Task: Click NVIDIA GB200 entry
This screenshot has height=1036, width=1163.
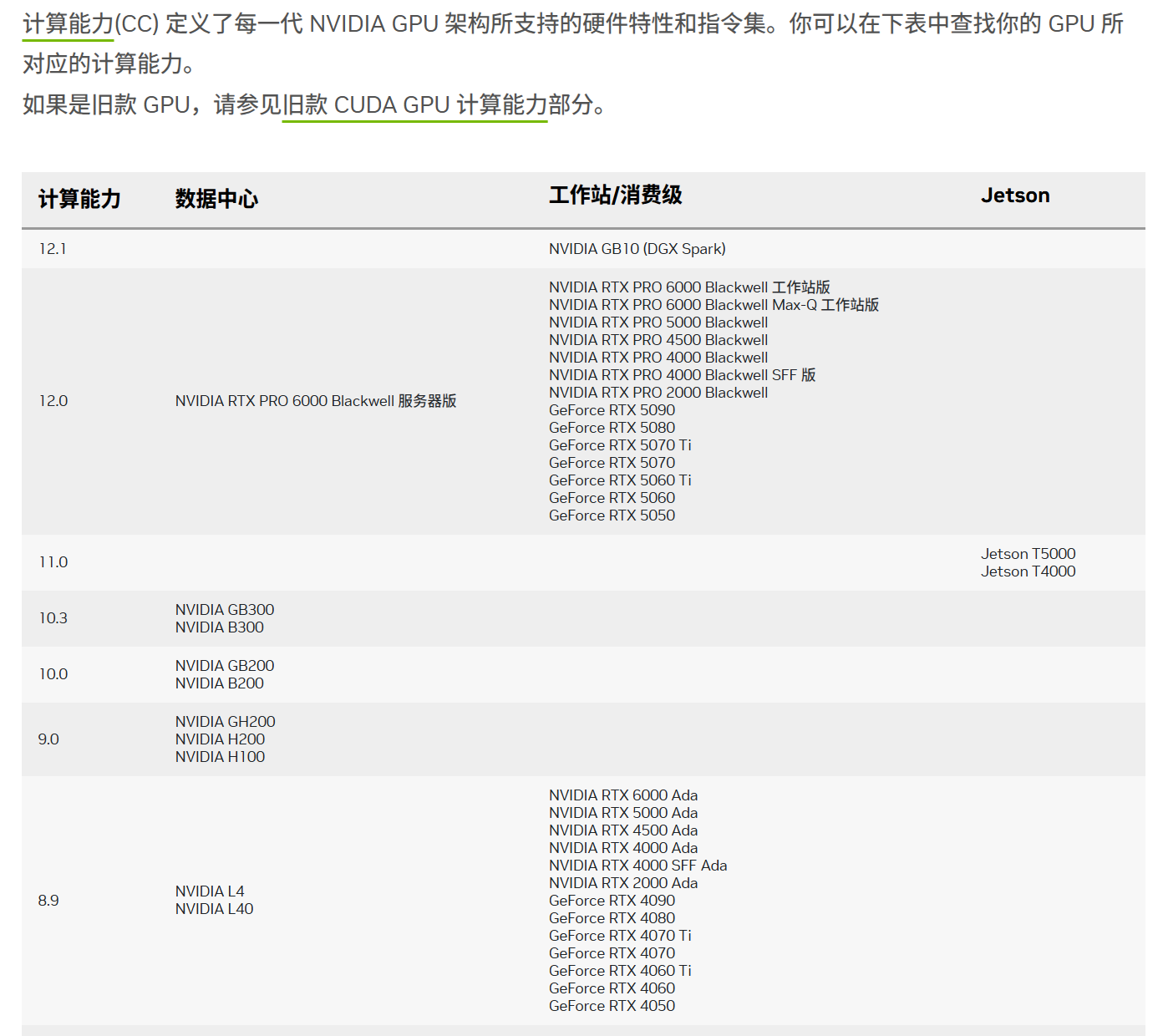Action: coord(225,666)
